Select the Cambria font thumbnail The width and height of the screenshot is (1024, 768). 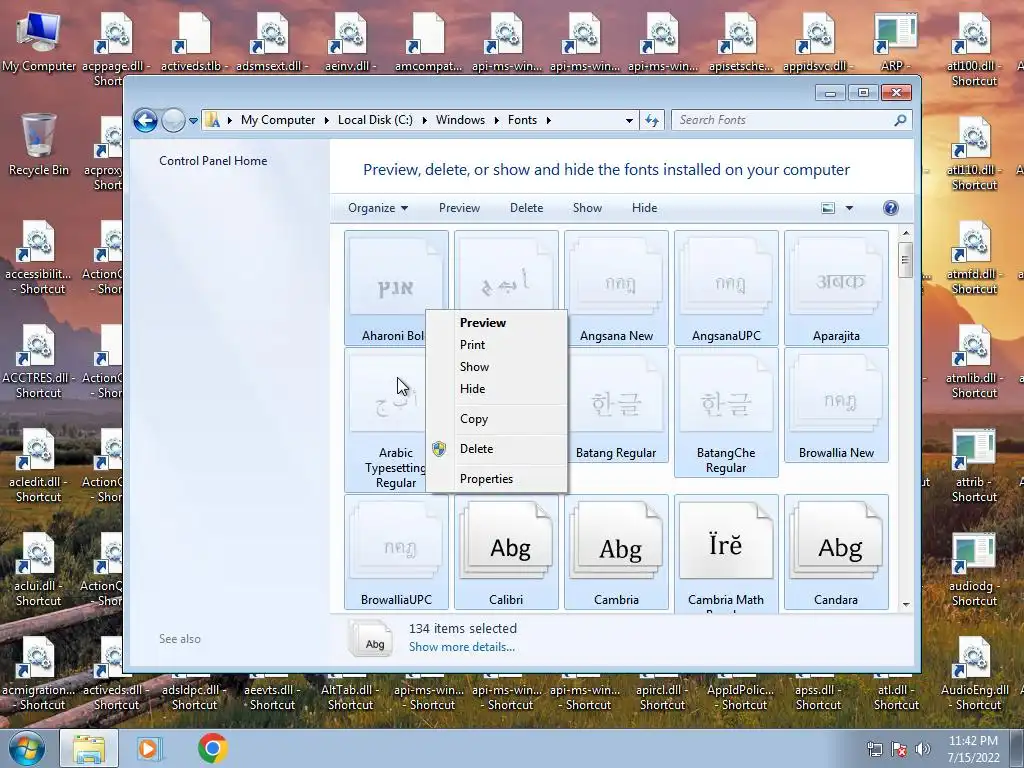pyautogui.click(x=616, y=552)
